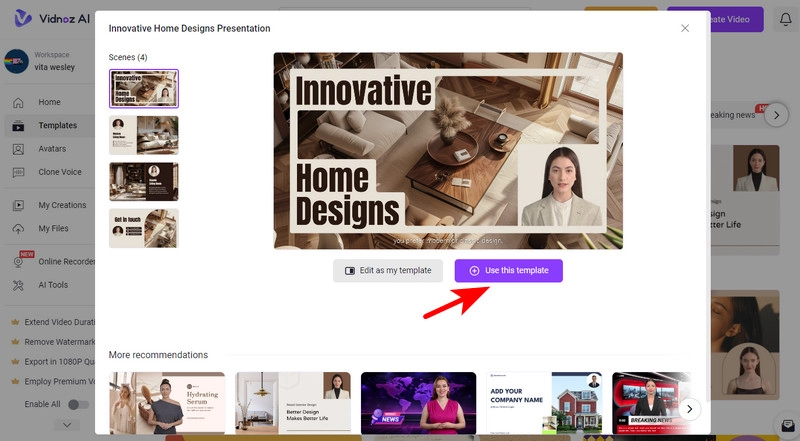This screenshot has height=441, width=800.
Task: Click the Avatars sidebar icon
Action: 17,149
